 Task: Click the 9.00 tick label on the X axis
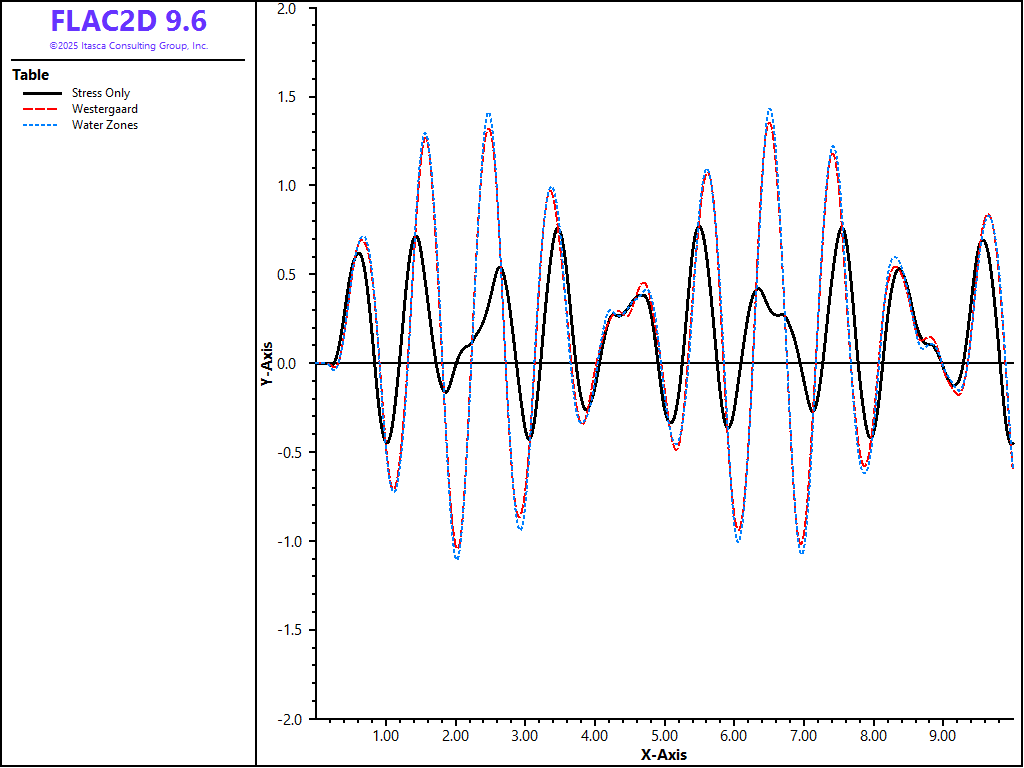tap(942, 736)
